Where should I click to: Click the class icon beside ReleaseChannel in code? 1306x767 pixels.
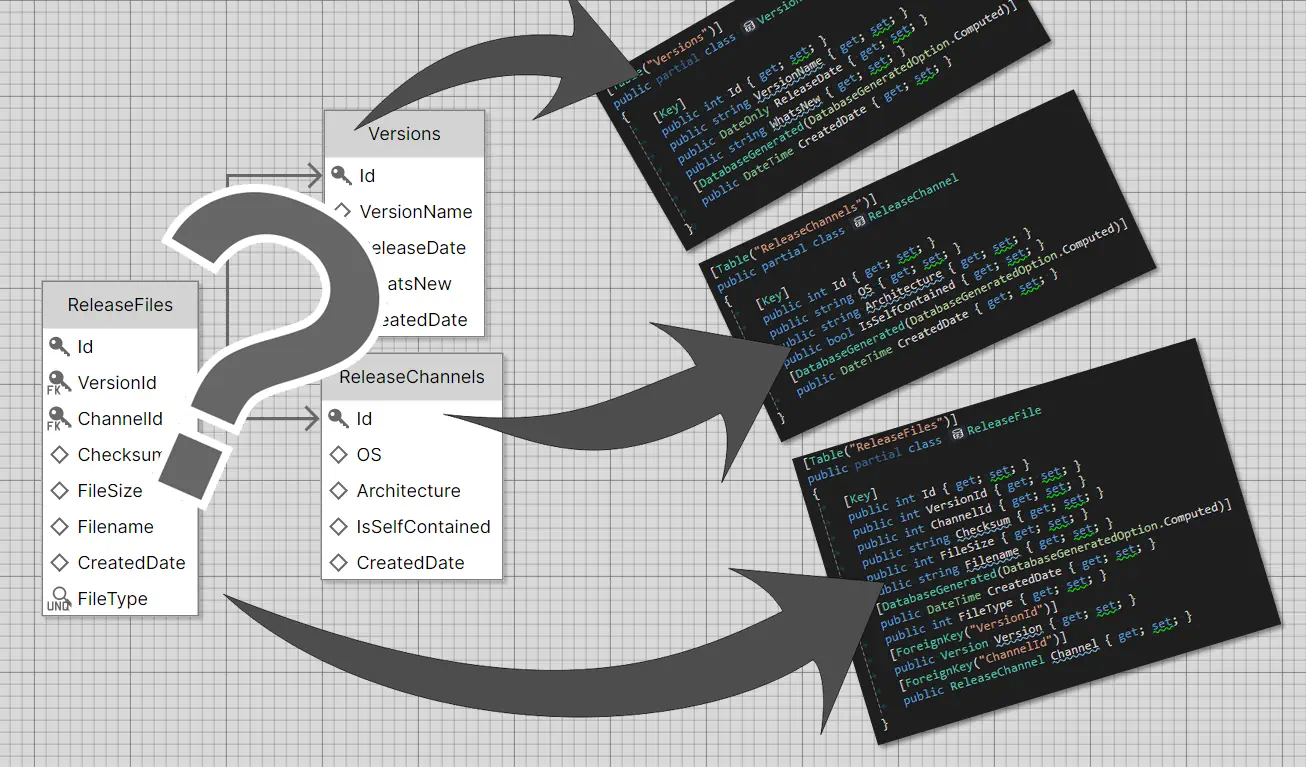(x=857, y=213)
